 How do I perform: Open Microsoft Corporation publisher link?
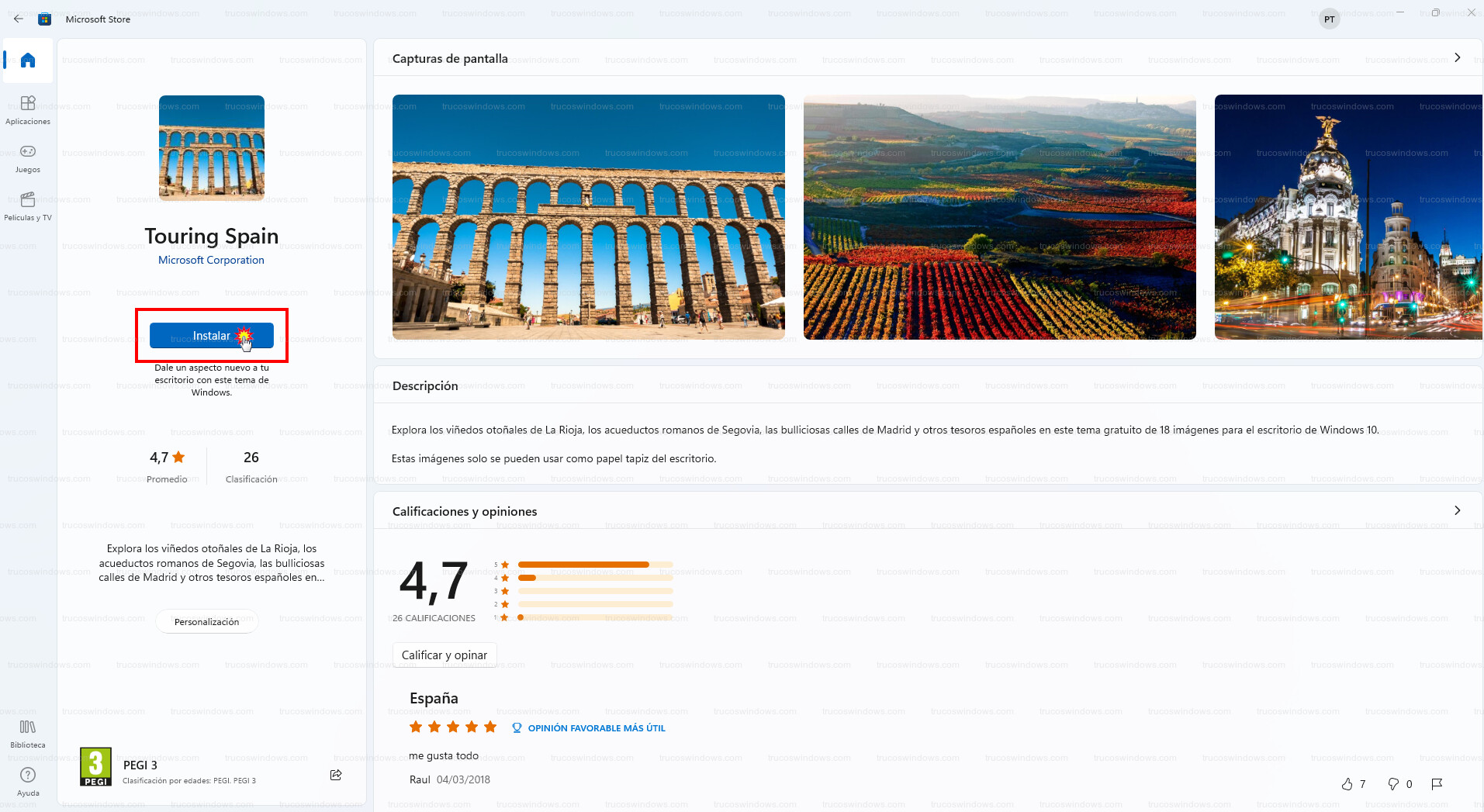(211, 260)
